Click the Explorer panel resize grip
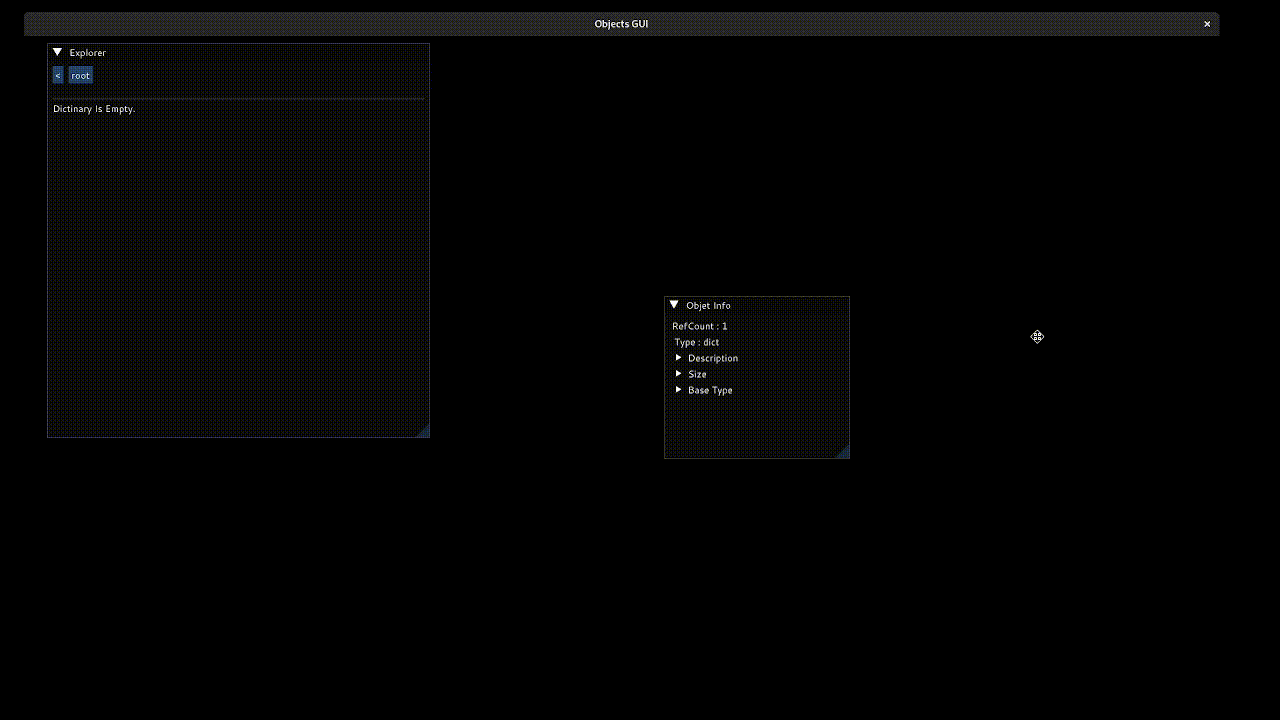1280x720 pixels. (x=422, y=430)
